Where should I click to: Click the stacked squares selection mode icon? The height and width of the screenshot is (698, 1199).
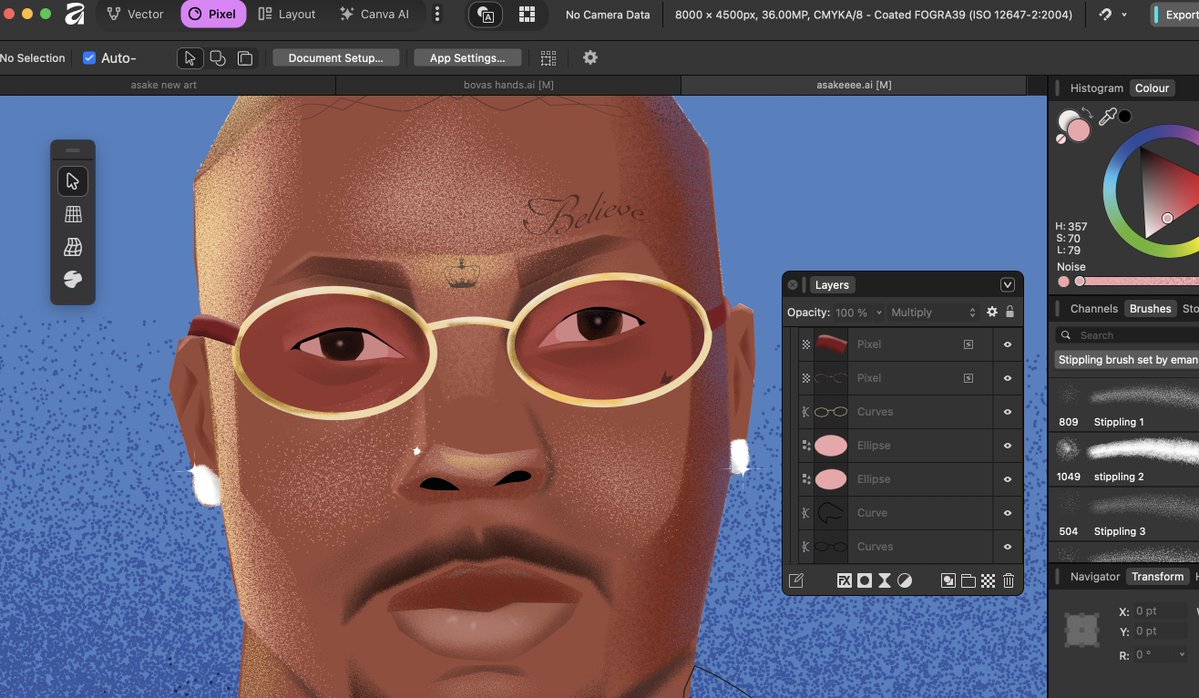pos(245,58)
